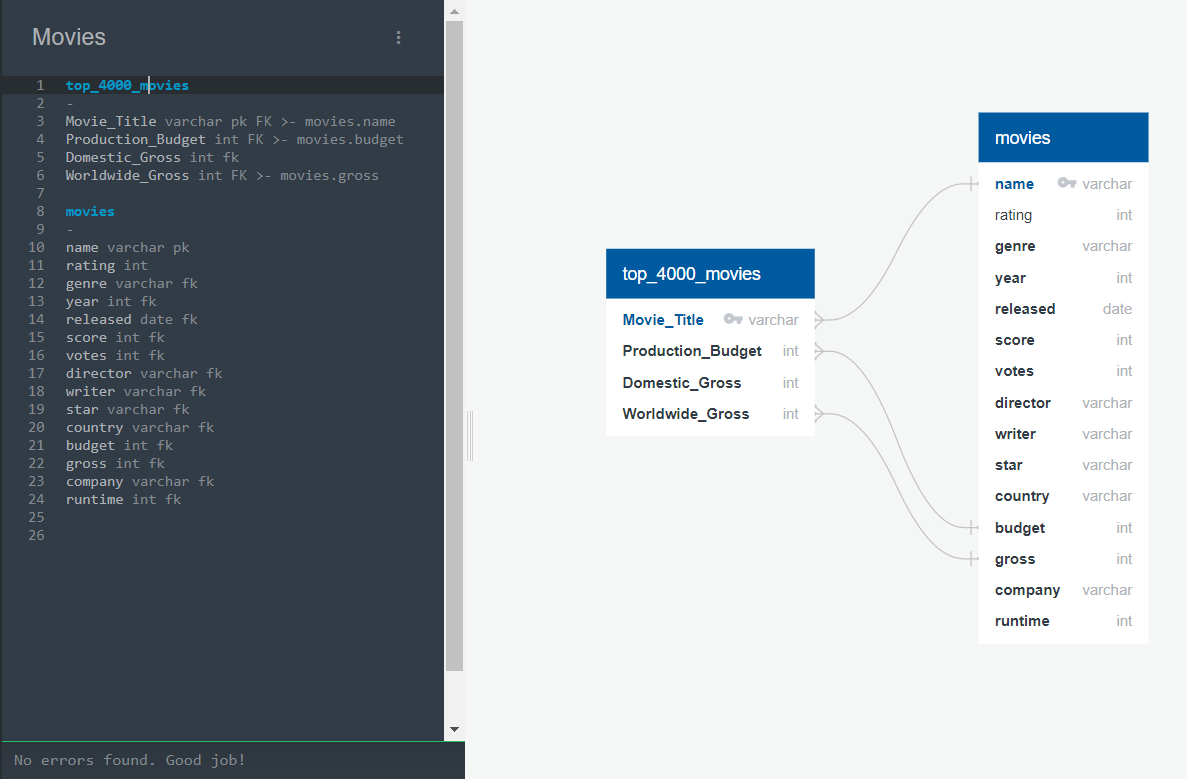The image size is (1187, 779).
Task: Select the score field in movies diagram table
Action: pyautogui.click(x=1063, y=340)
